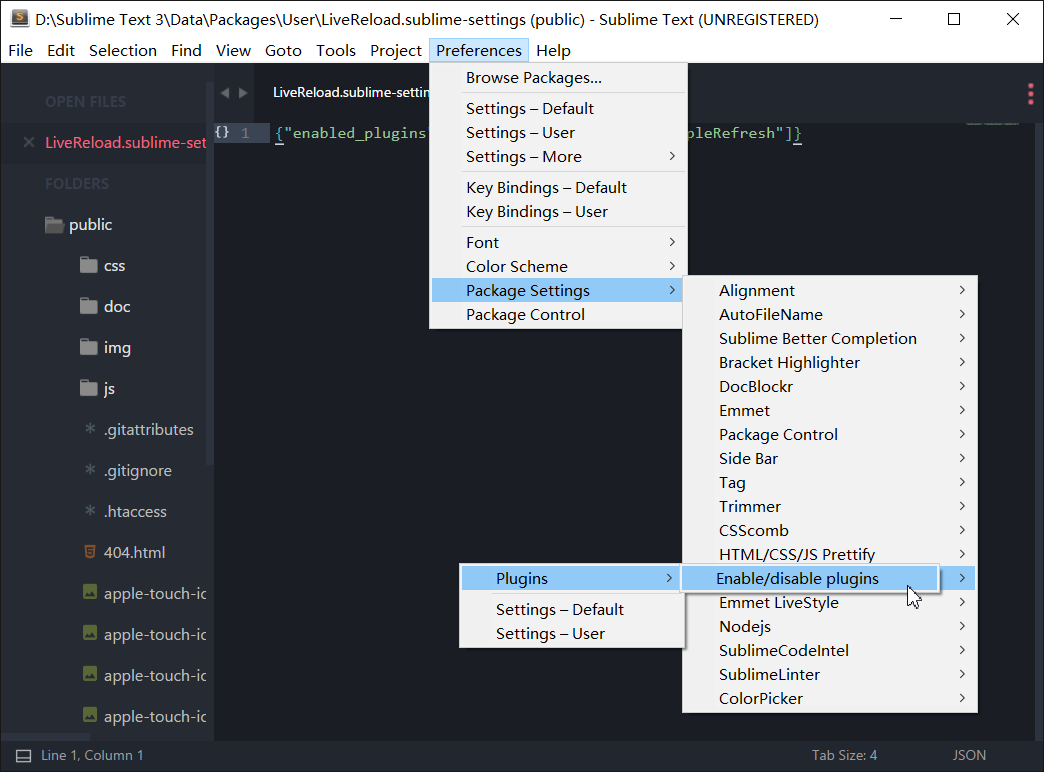Open the Help menu
The height and width of the screenshot is (772, 1044).
click(x=553, y=51)
